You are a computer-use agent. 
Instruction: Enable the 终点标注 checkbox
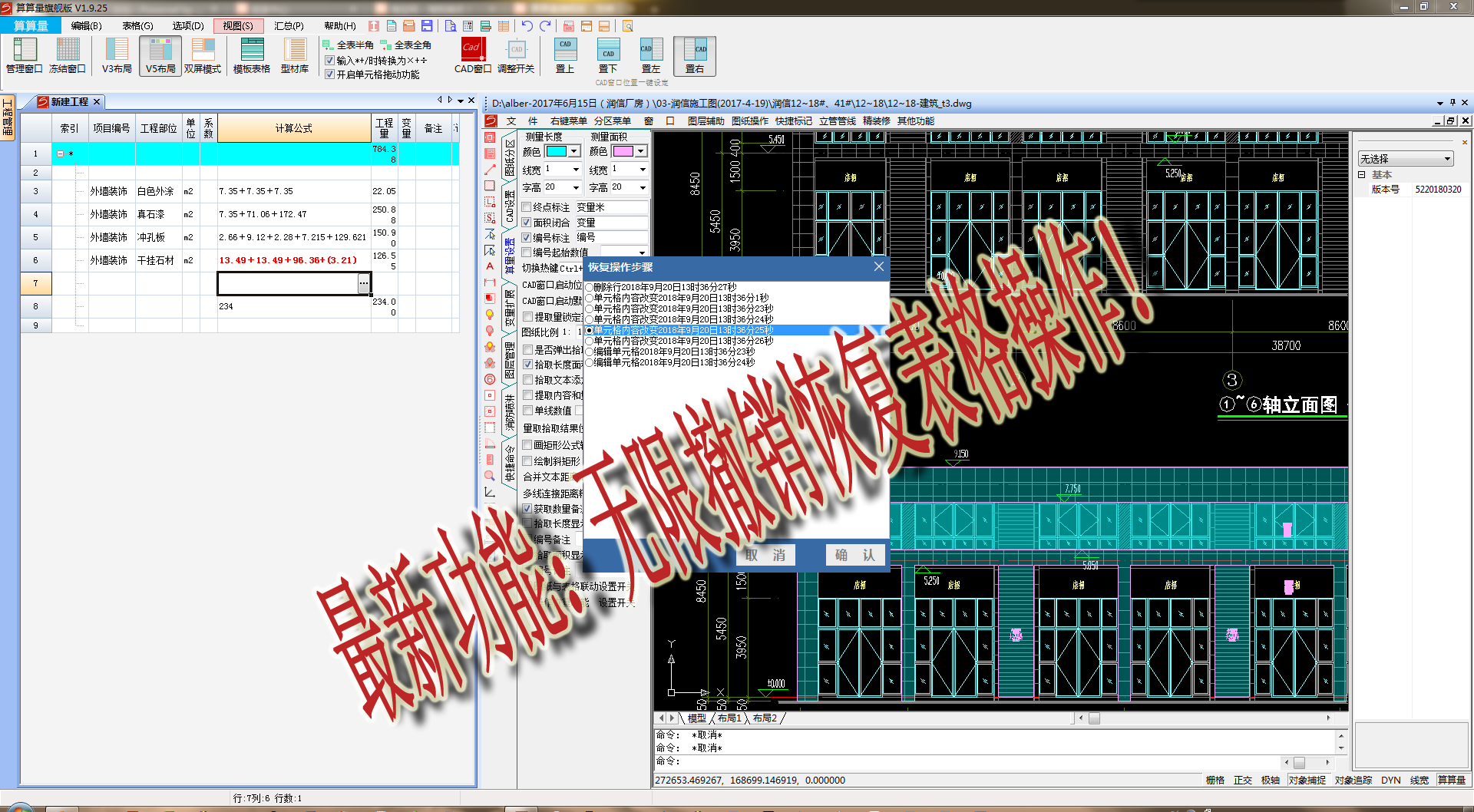coord(527,207)
